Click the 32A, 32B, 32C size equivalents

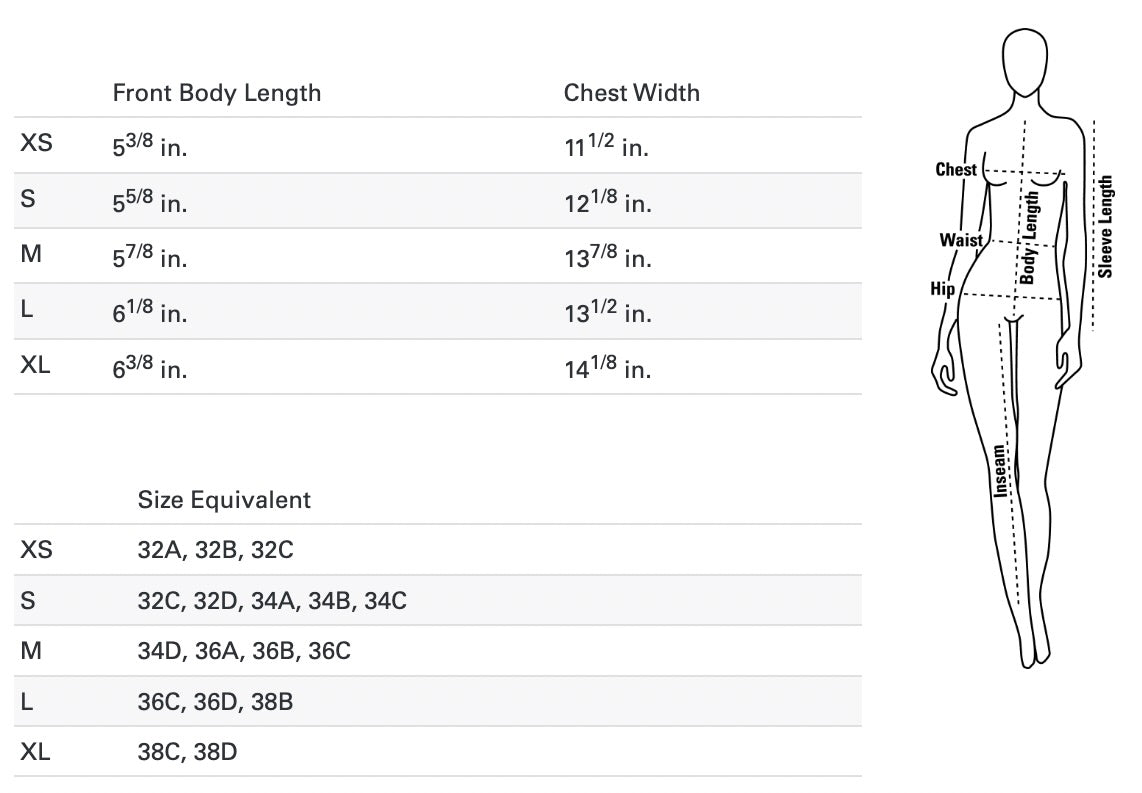click(x=216, y=550)
